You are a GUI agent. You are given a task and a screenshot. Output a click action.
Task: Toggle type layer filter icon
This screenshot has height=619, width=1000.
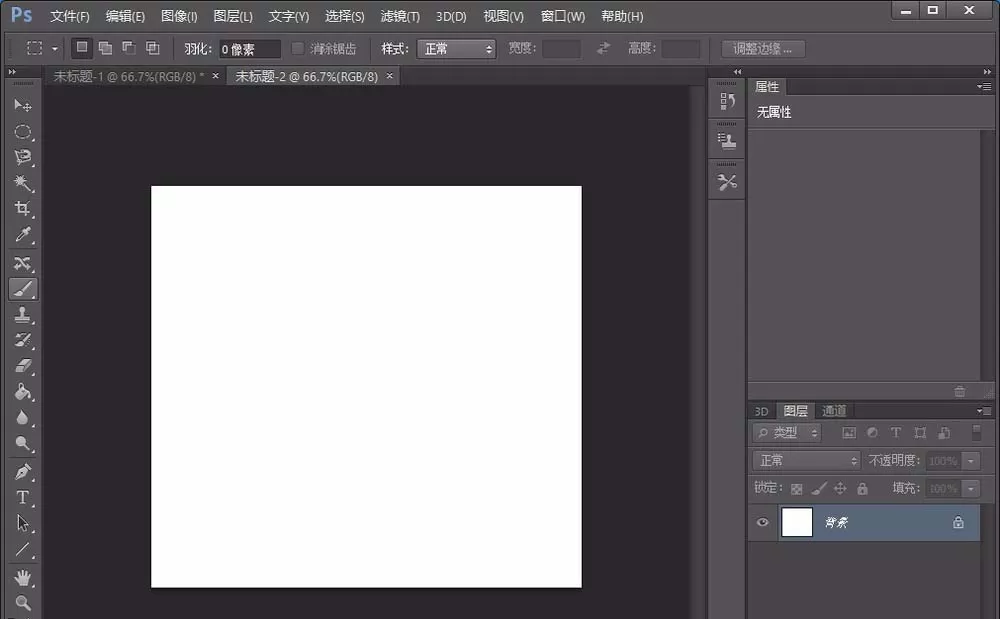896,433
